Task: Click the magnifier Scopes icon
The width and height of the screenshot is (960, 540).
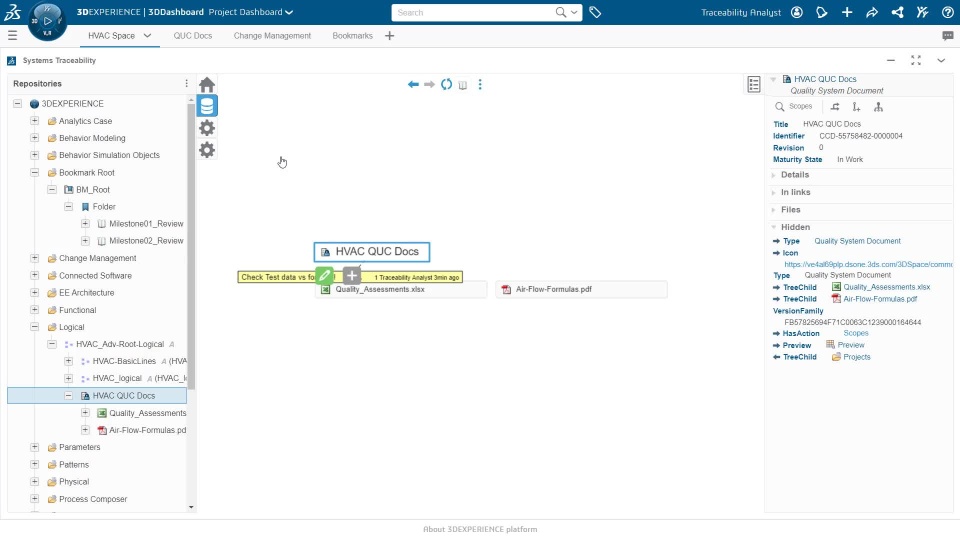Action: [x=779, y=107]
